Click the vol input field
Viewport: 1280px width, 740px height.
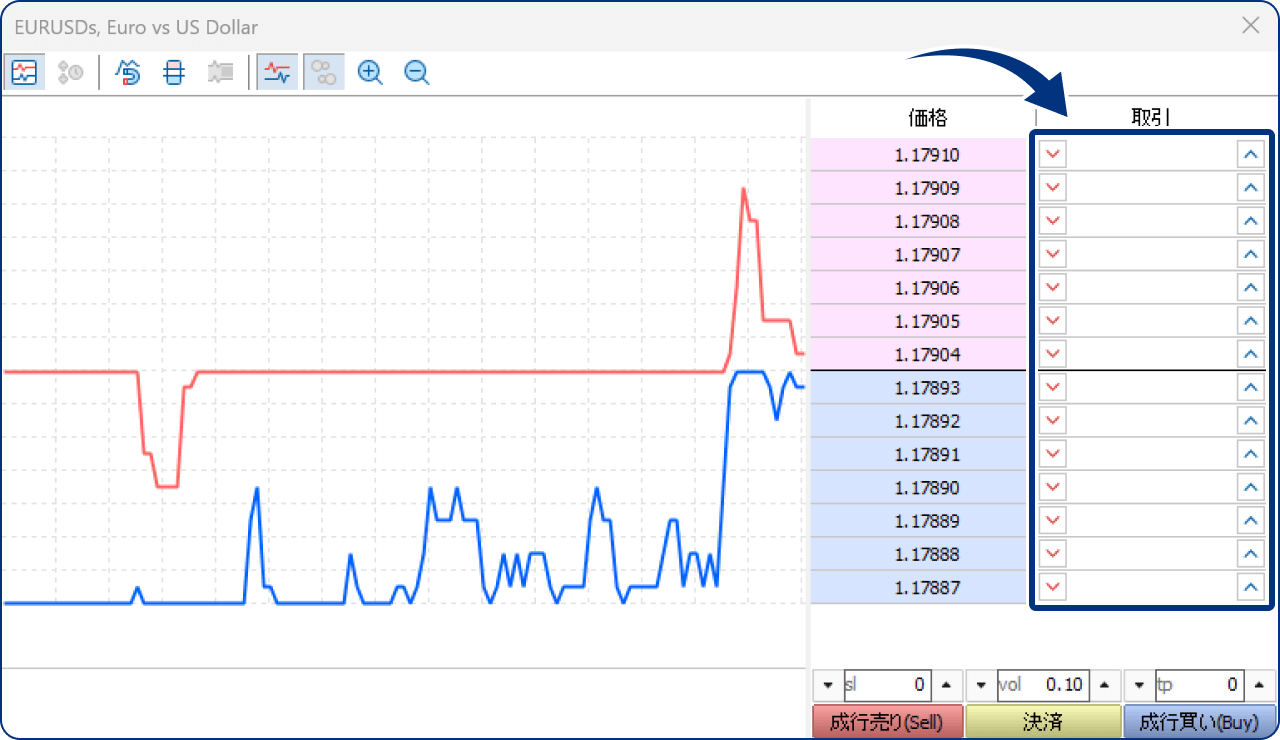(x=1042, y=685)
